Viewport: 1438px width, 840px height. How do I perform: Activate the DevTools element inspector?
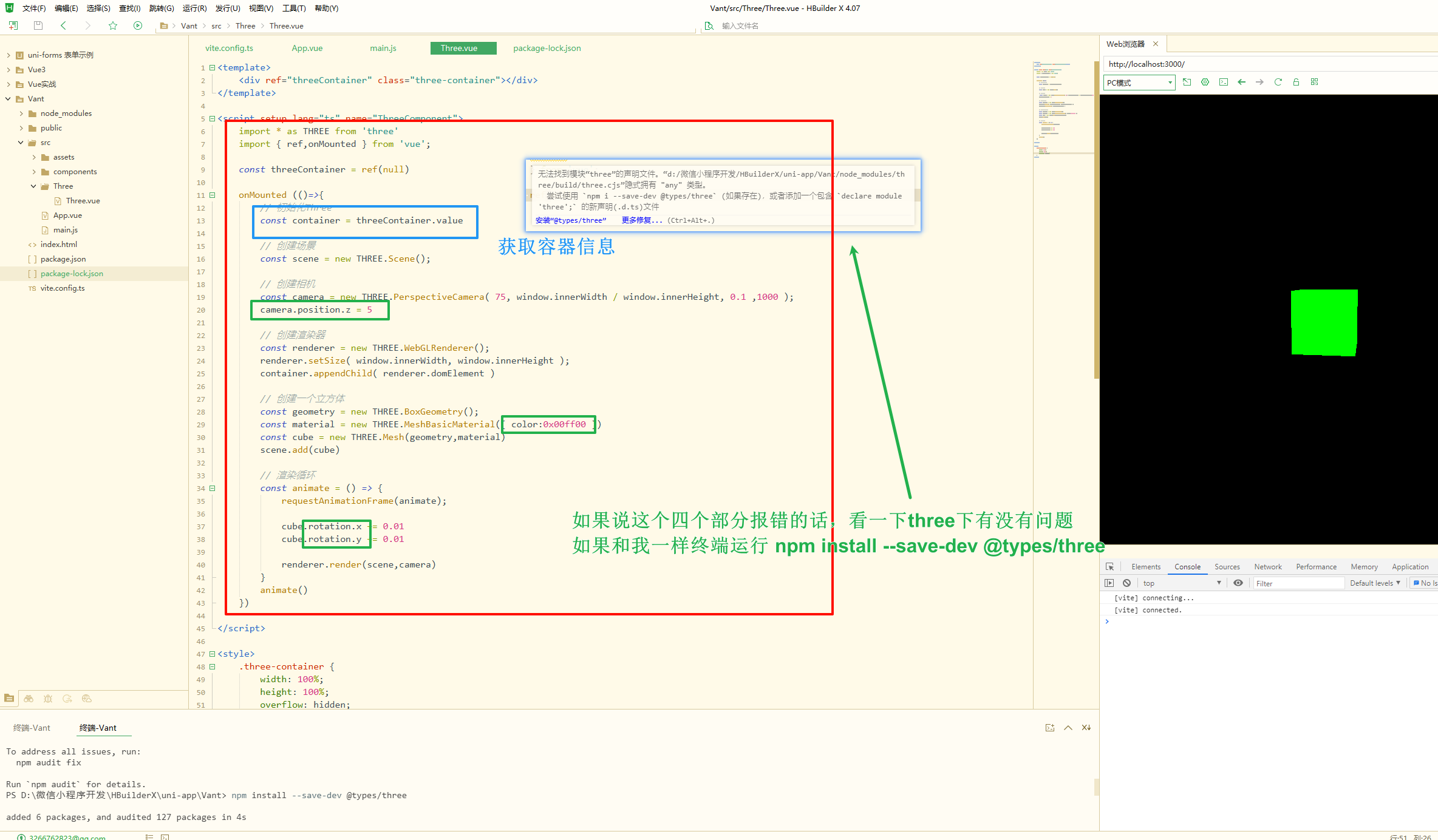(1109, 567)
